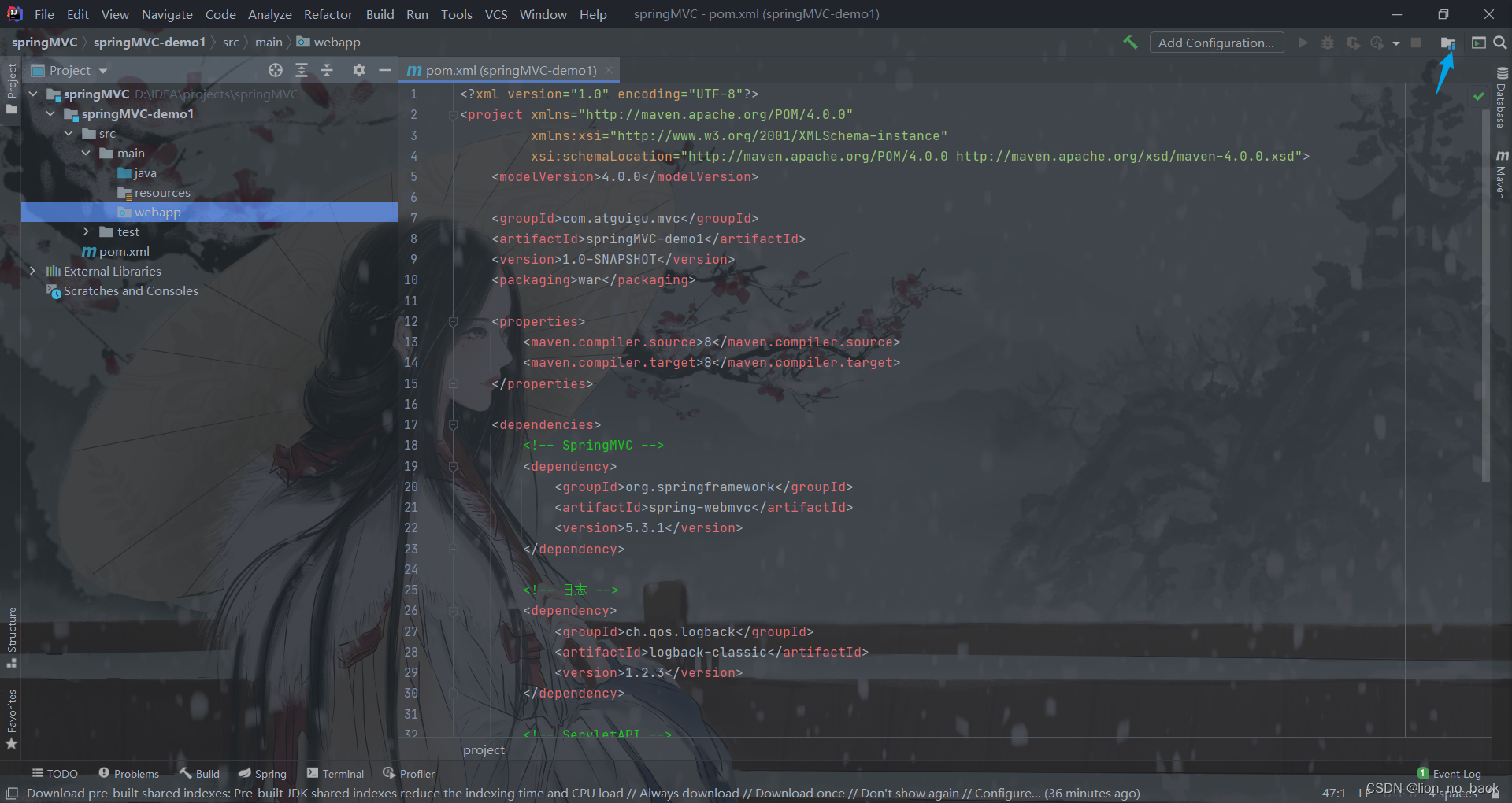1512x803 pixels.
Task: Click the 47:1 caret position indicator
Action: coord(1334,793)
